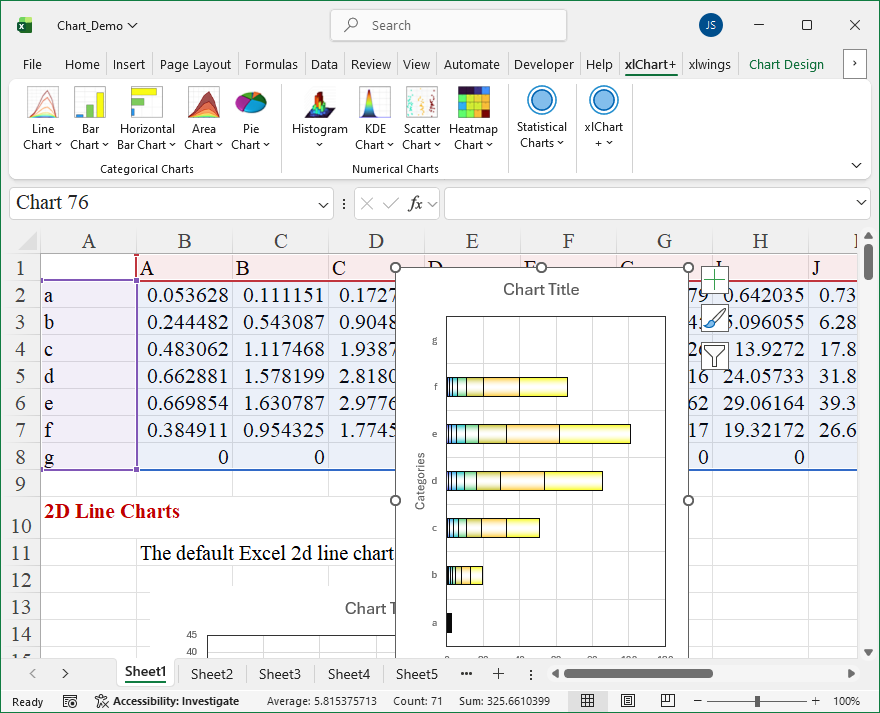Image resolution: width=880 pixels, height=713 pixels.
Task: Choose the Pie Chart icon
Action: point(250,104)
